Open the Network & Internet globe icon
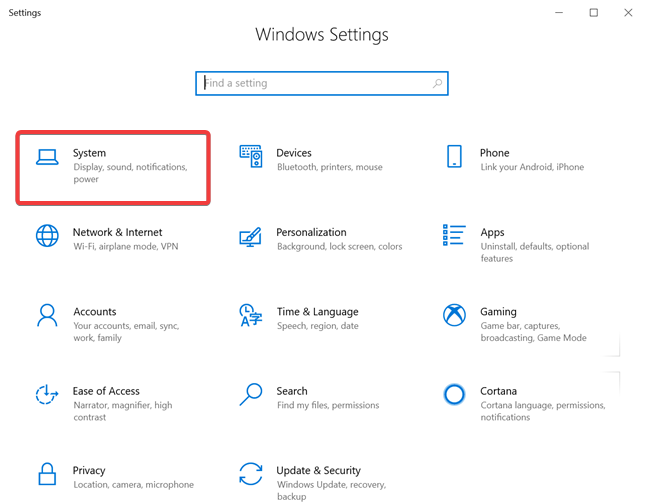Viewport: 645px width, 504px height. point(47,236)
